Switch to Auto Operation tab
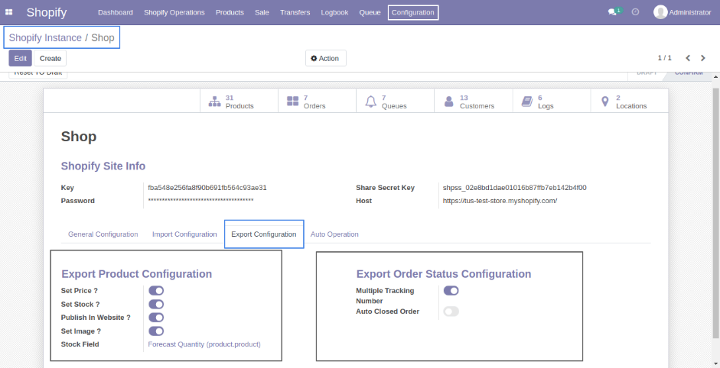Viewport: 720px width, 368px height. (334, 234)
